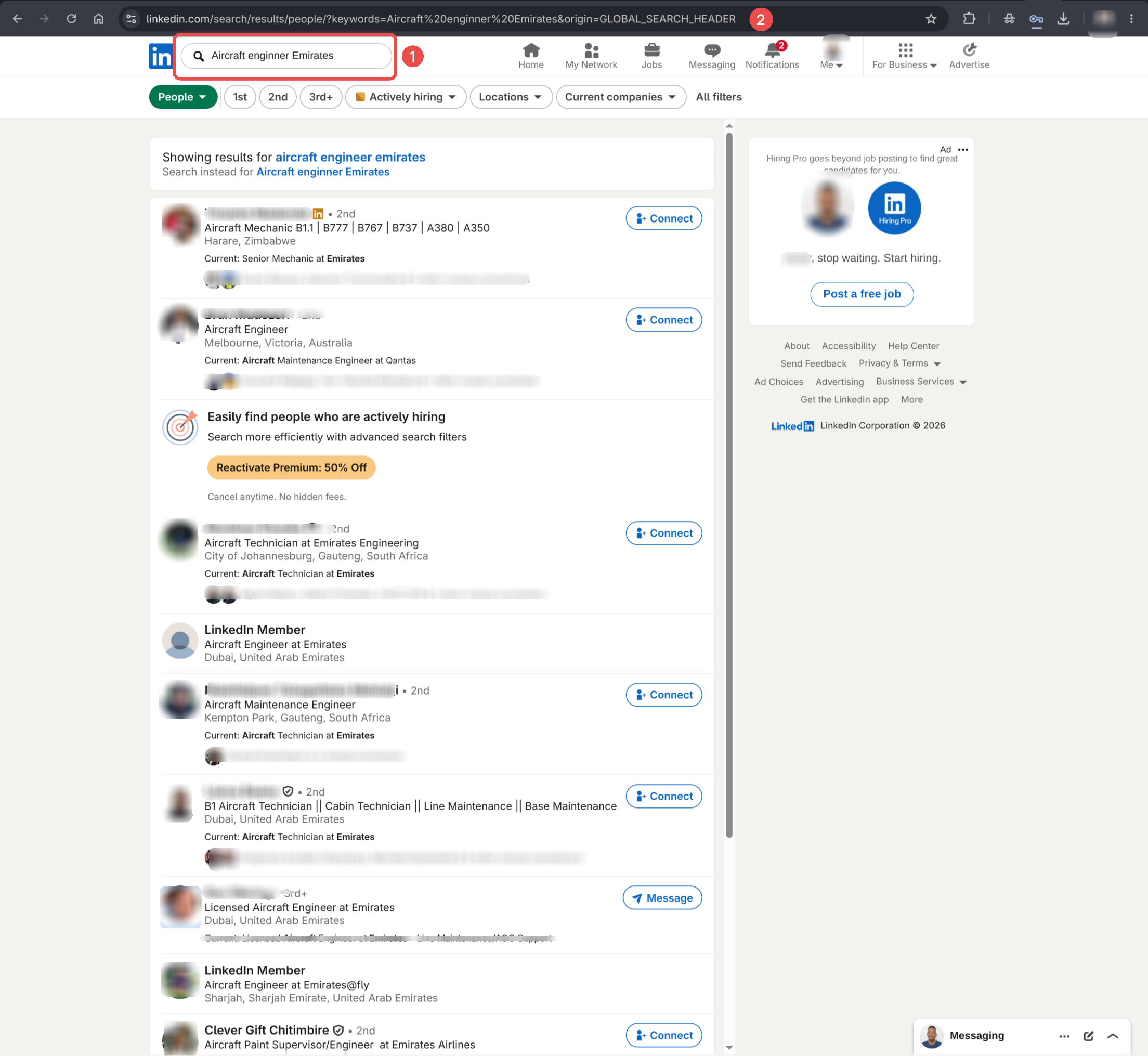The image size is (1148, 1056).
Task: Expand Privacy & Terms footer menu
Action: tap(899, 363)
